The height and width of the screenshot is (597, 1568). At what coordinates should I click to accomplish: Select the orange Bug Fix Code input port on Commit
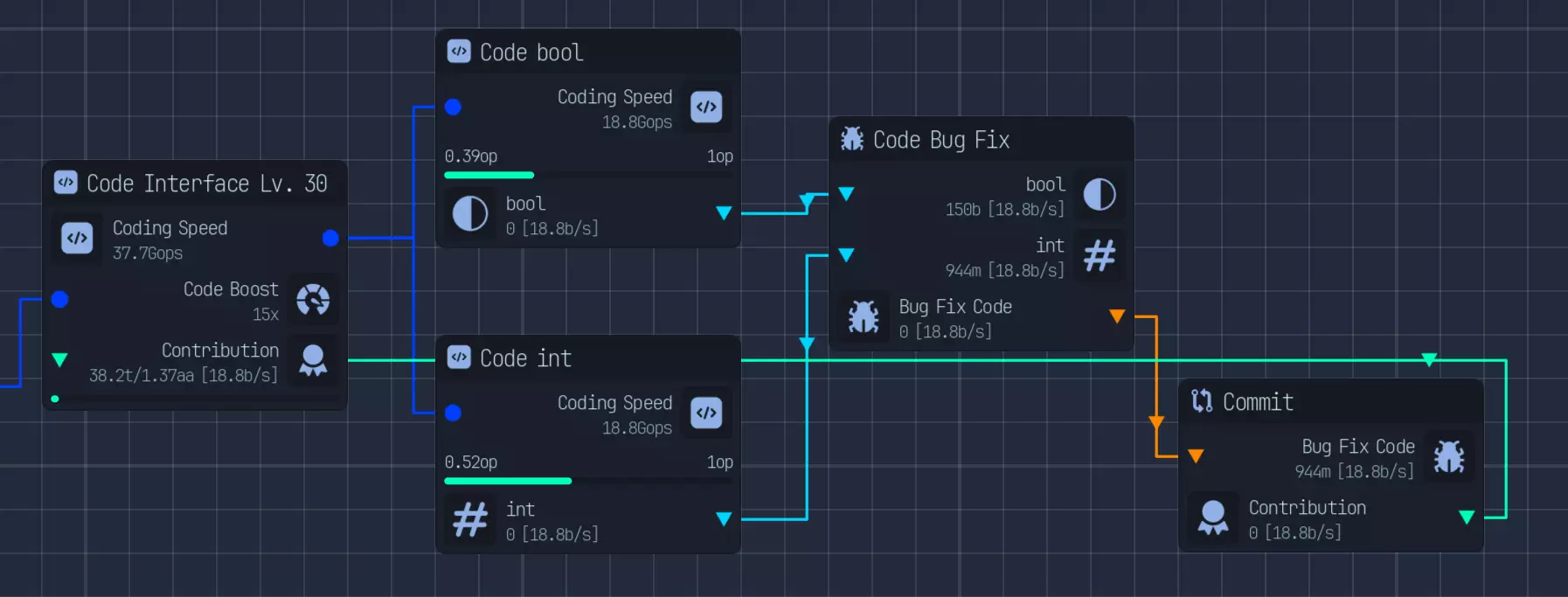(x=1196, y=455)
